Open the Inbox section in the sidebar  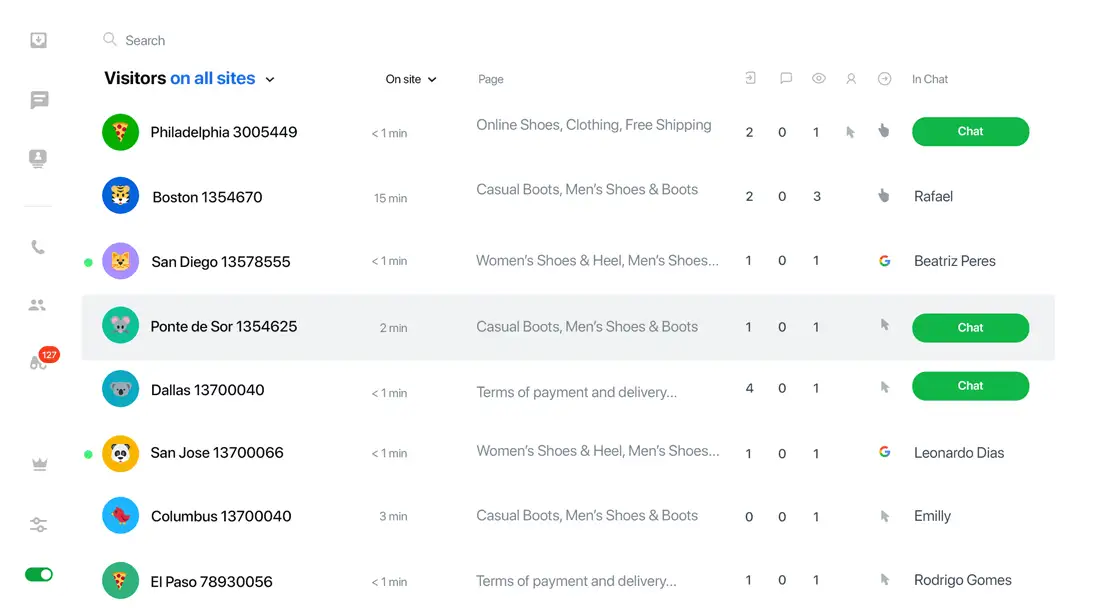[x=38, y=40]
